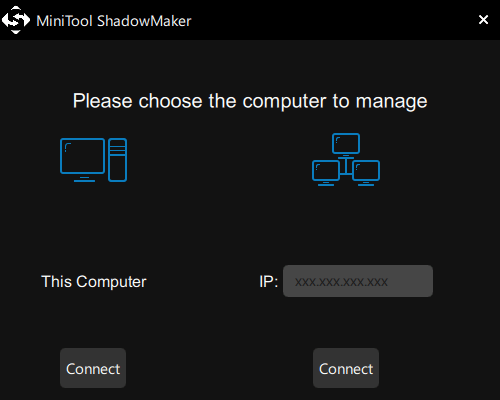Select the networked computers icon
The width and height of the screenshot is (500, 400).
346,159
